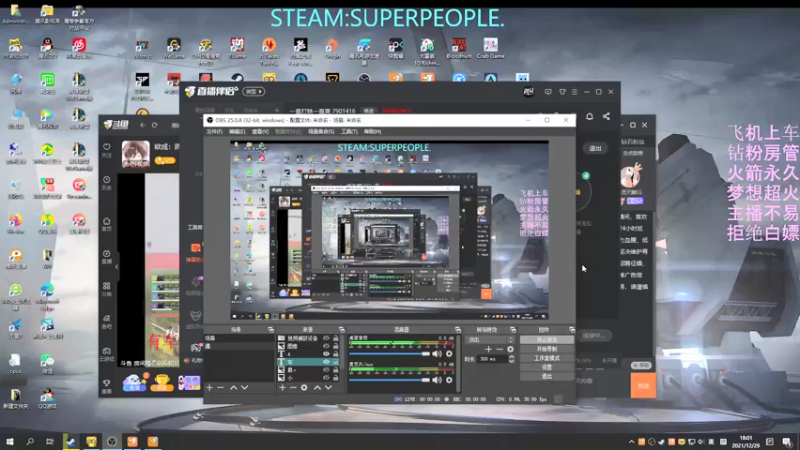Screen dimensions: 800x450
Task: Mute Mic/Aux speaker icon
Action: [437, 380]
